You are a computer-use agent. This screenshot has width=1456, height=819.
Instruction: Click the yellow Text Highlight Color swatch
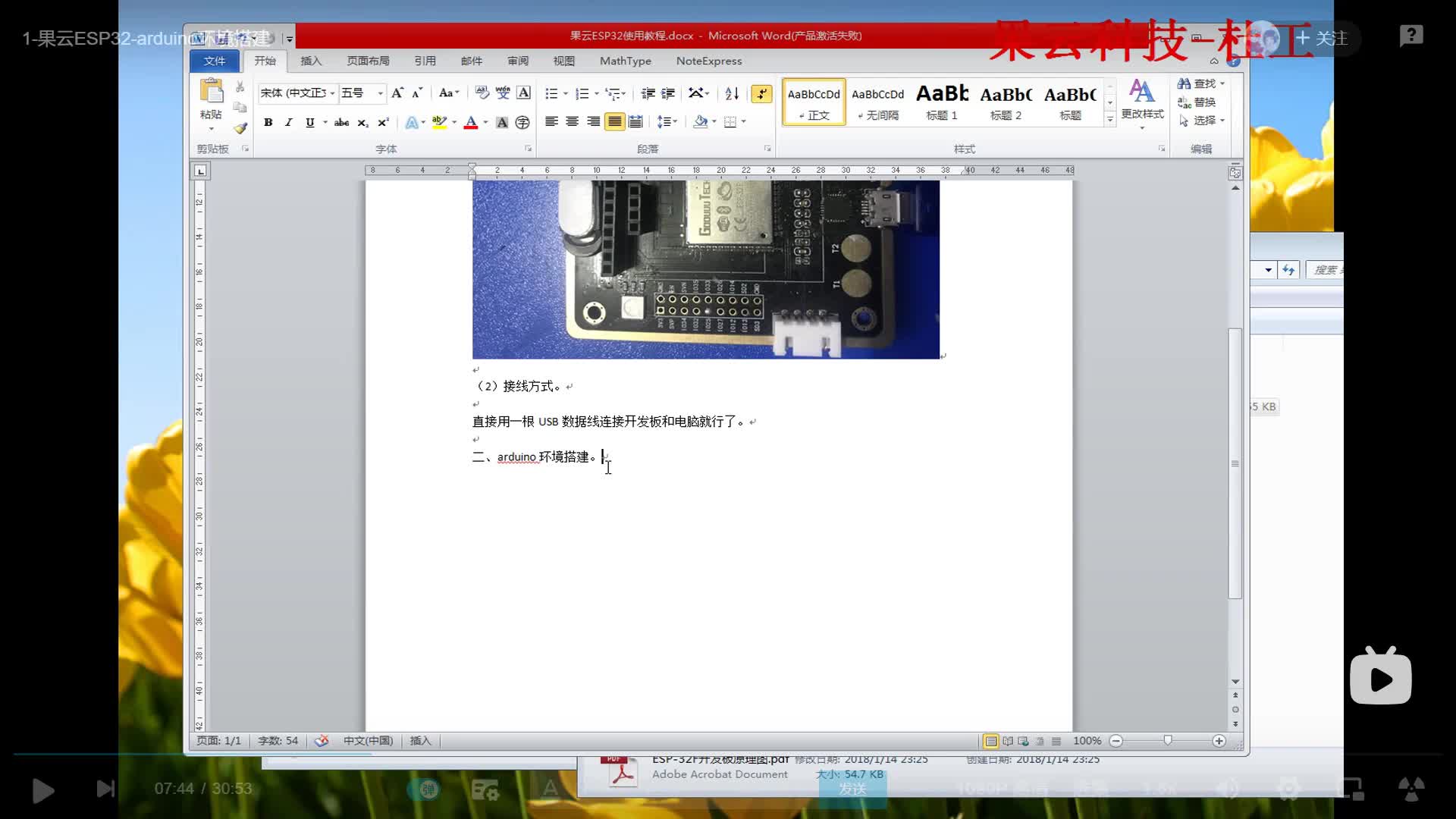pos(439,122)
